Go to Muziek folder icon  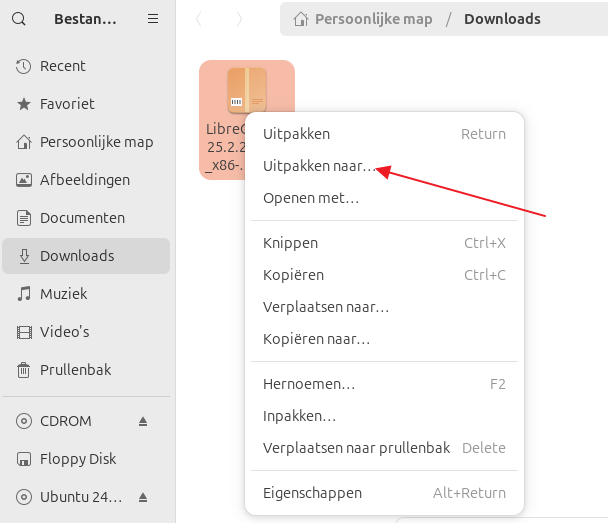23,294
